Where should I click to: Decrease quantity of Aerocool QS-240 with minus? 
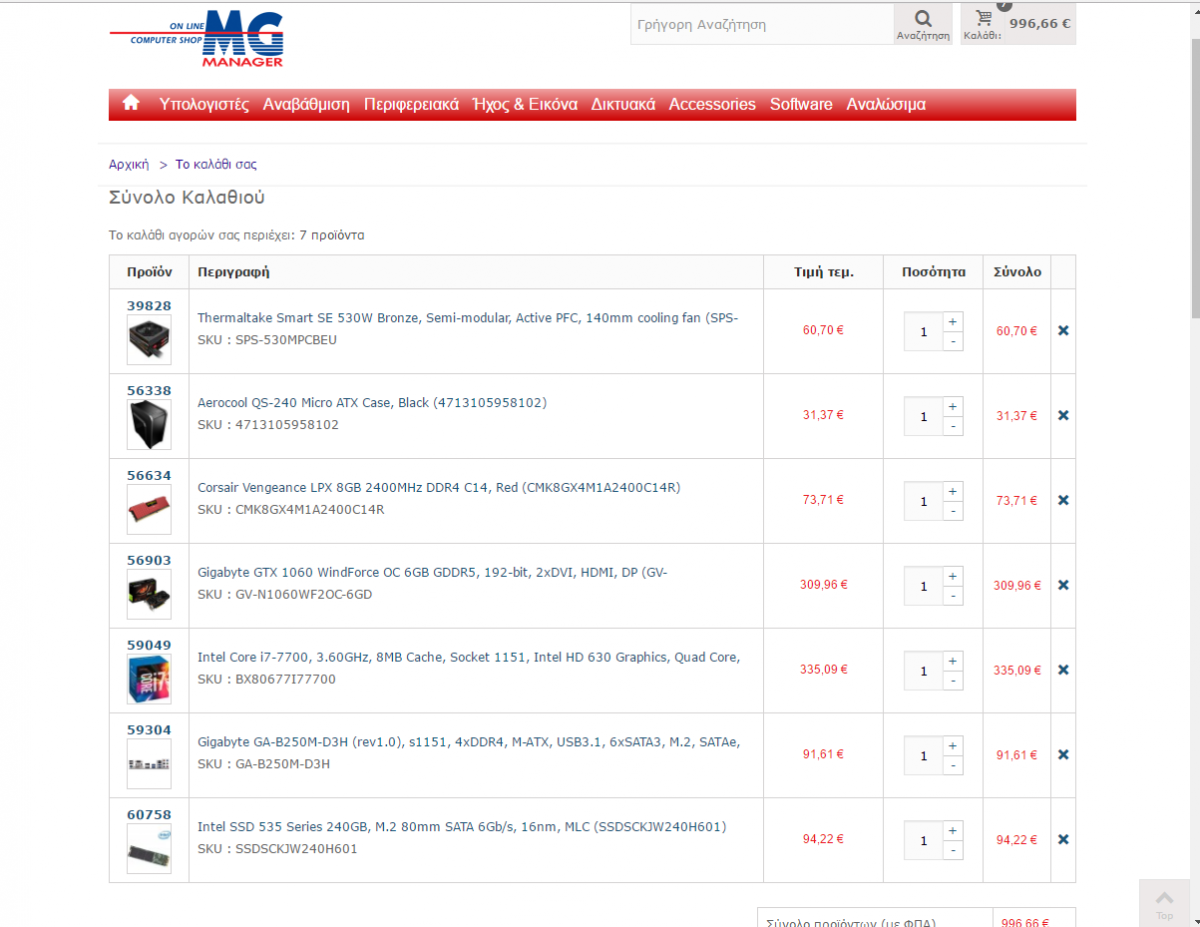point(953,426)
